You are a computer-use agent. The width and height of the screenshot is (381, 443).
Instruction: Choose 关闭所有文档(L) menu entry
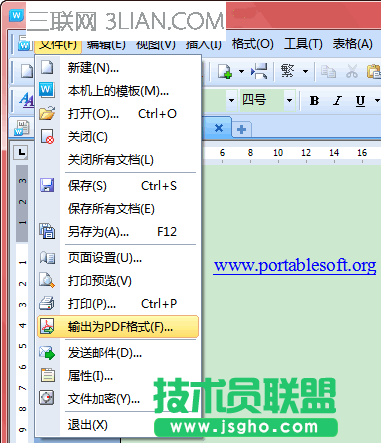(118, 160)
